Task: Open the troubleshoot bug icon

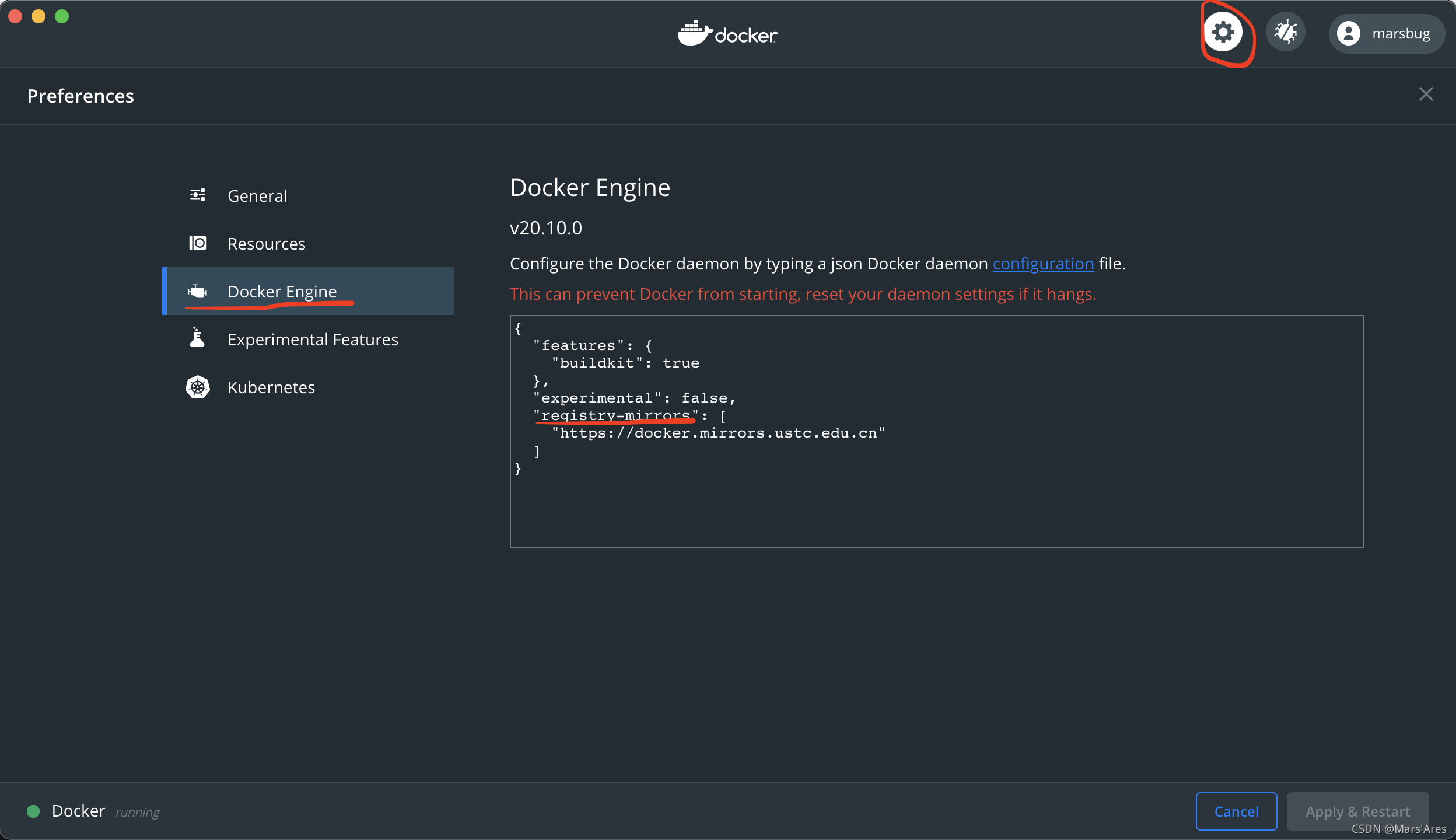Action: click(1286, 32)
